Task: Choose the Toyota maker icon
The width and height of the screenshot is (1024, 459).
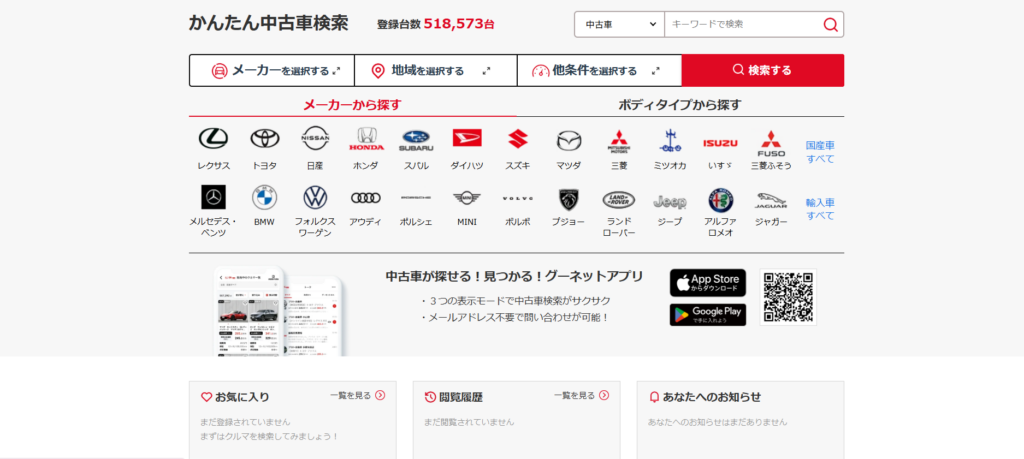Action: tap(264, 140)
